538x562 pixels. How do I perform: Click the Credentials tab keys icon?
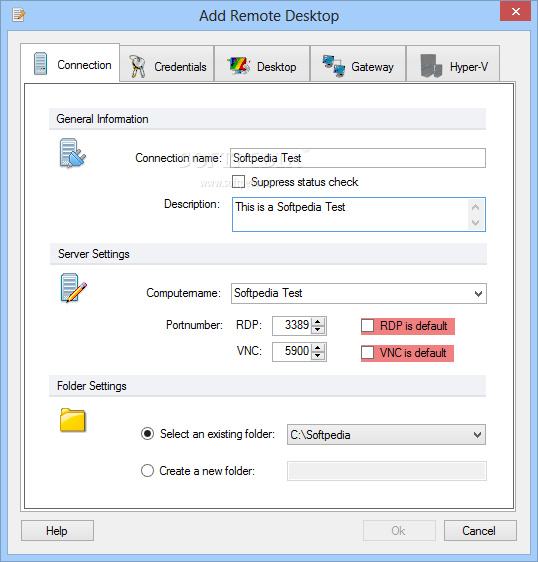137,67
